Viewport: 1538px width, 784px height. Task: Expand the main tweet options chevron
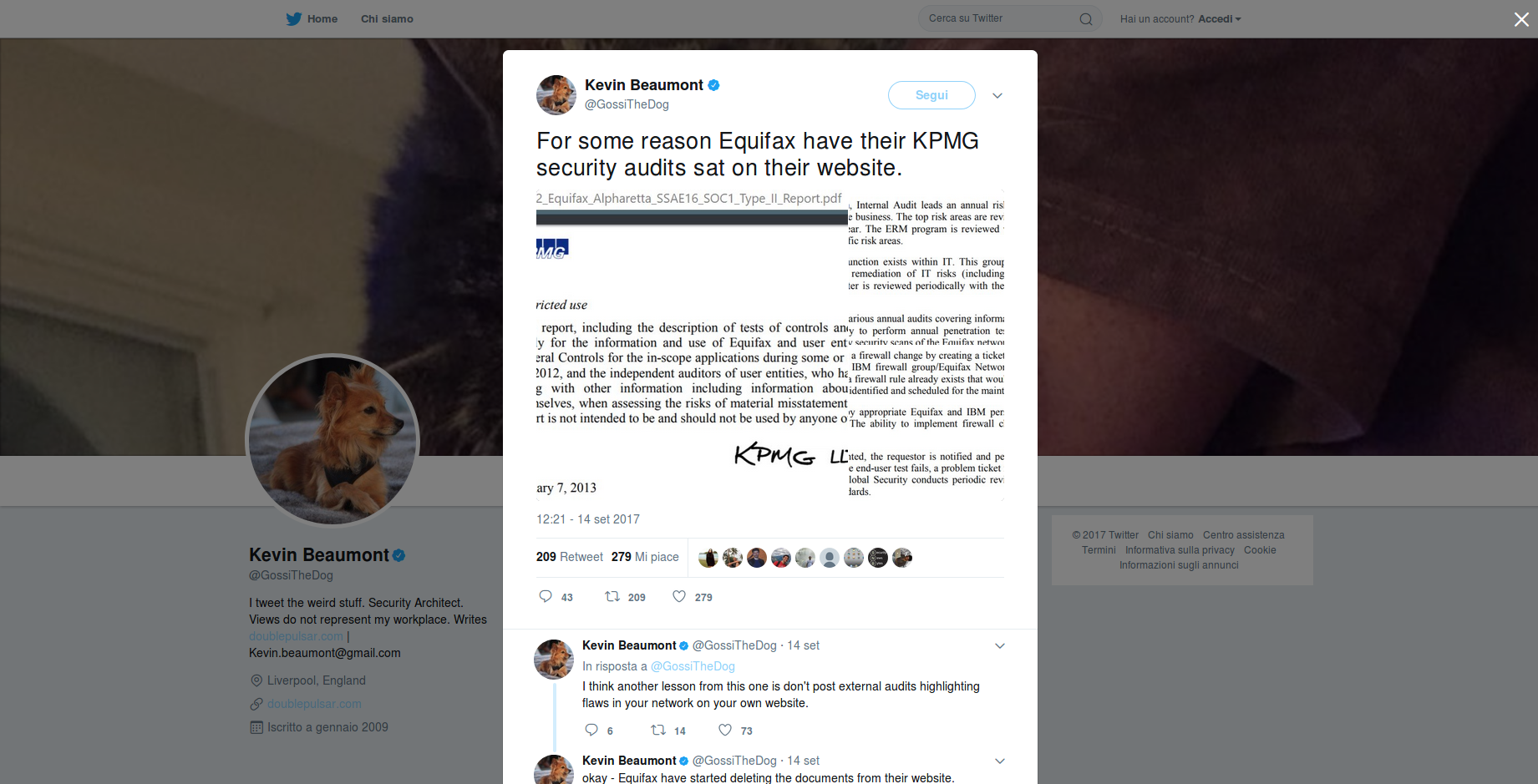(997, 95)
